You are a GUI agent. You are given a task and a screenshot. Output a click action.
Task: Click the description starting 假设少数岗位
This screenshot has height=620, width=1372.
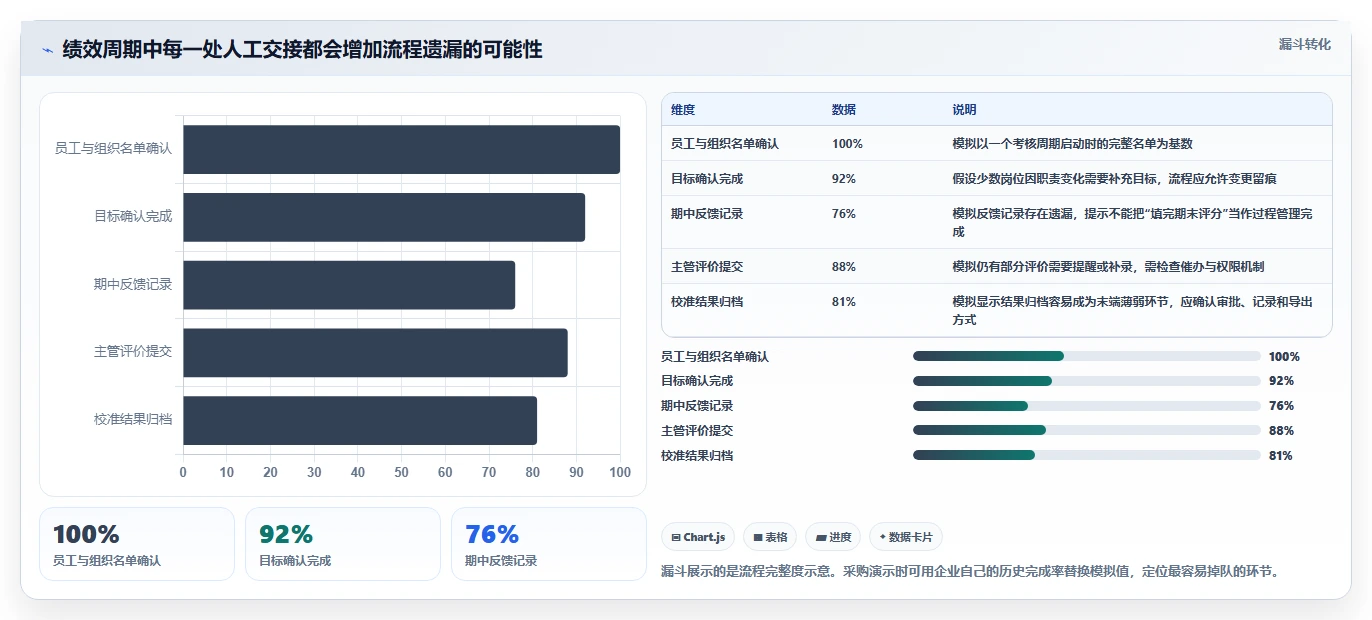click(1115, 178)
